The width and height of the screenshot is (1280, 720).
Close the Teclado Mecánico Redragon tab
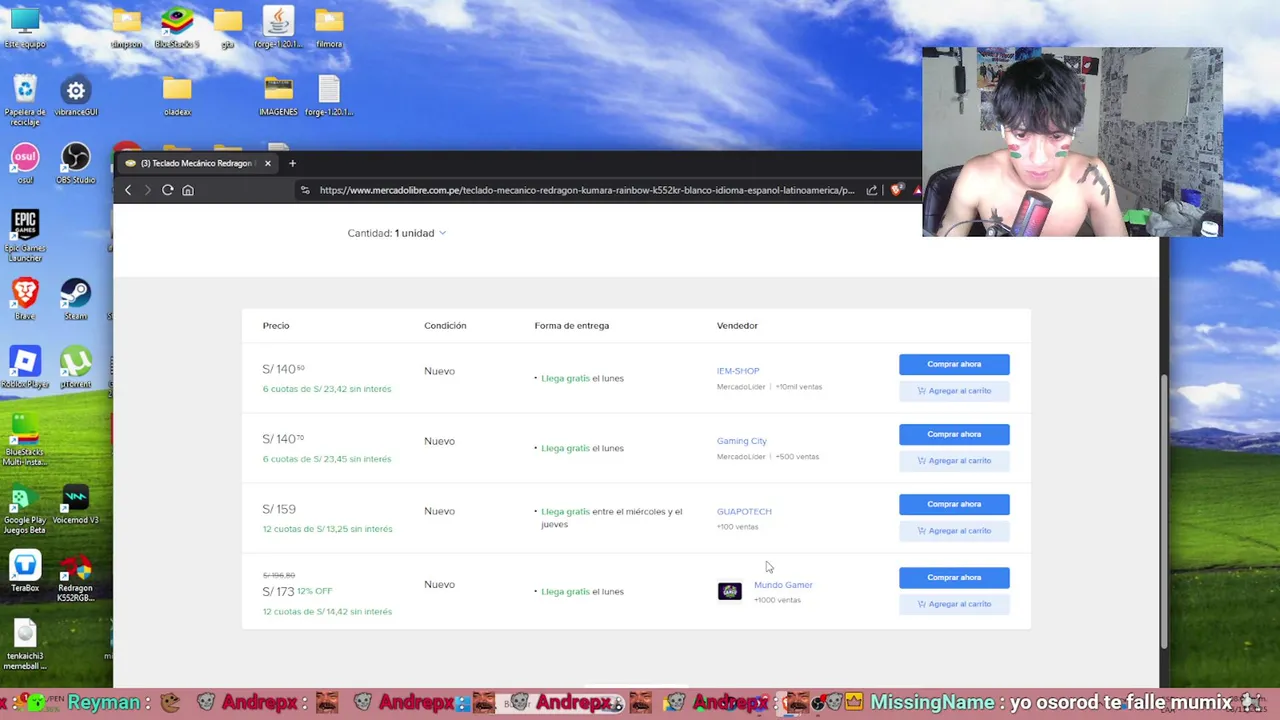(268, 163)
